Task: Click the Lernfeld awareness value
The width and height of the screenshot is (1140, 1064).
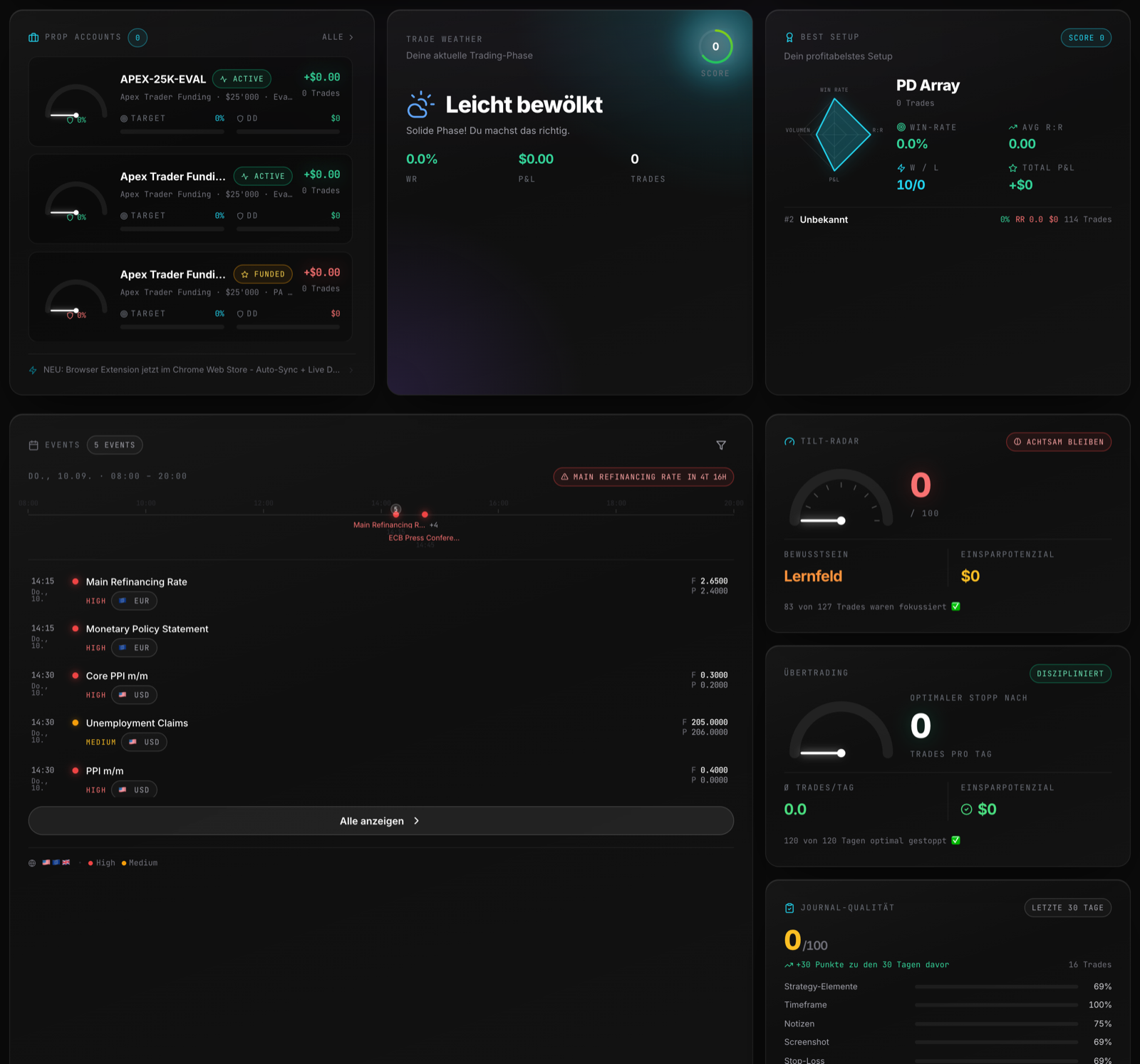Action: [813, 576]
